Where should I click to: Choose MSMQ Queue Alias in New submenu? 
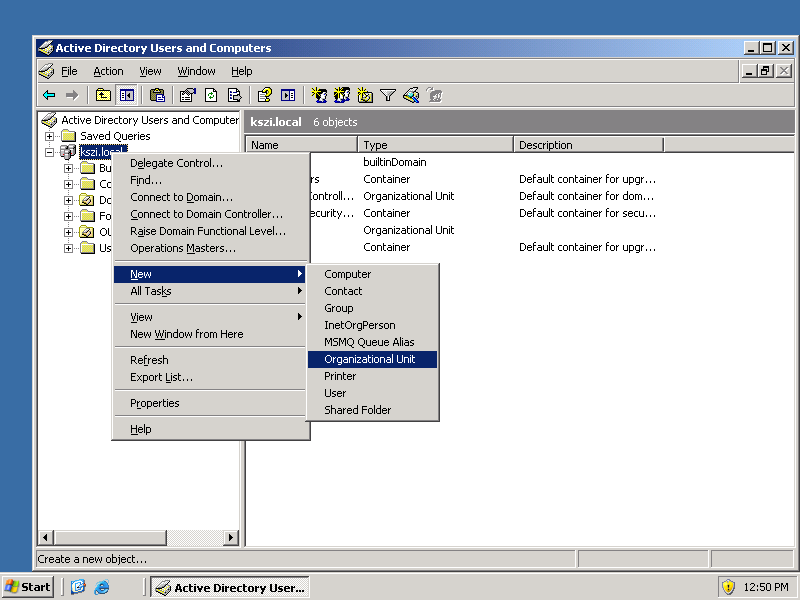coord(372,342)
